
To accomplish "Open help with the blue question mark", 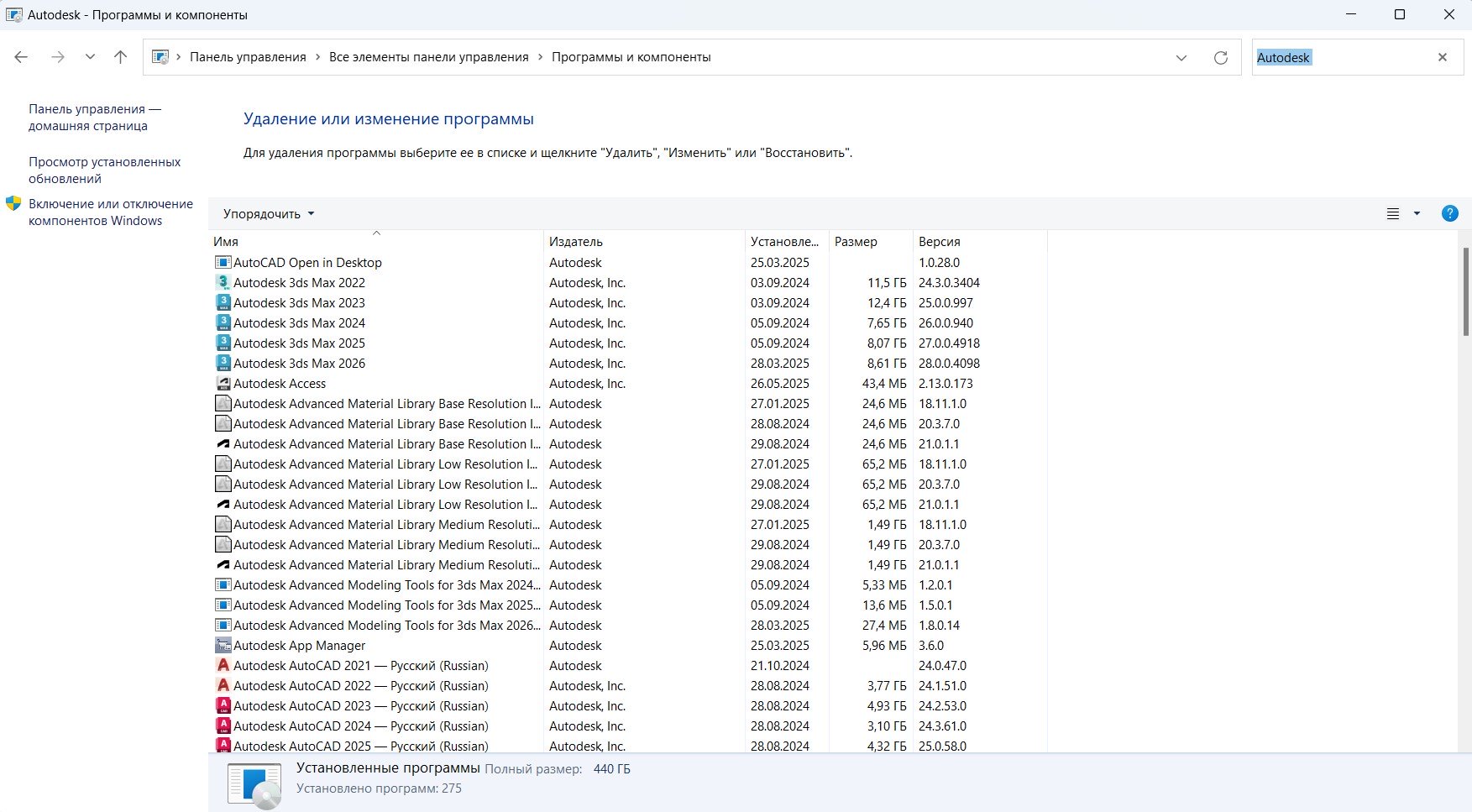I will [1449, 213].
